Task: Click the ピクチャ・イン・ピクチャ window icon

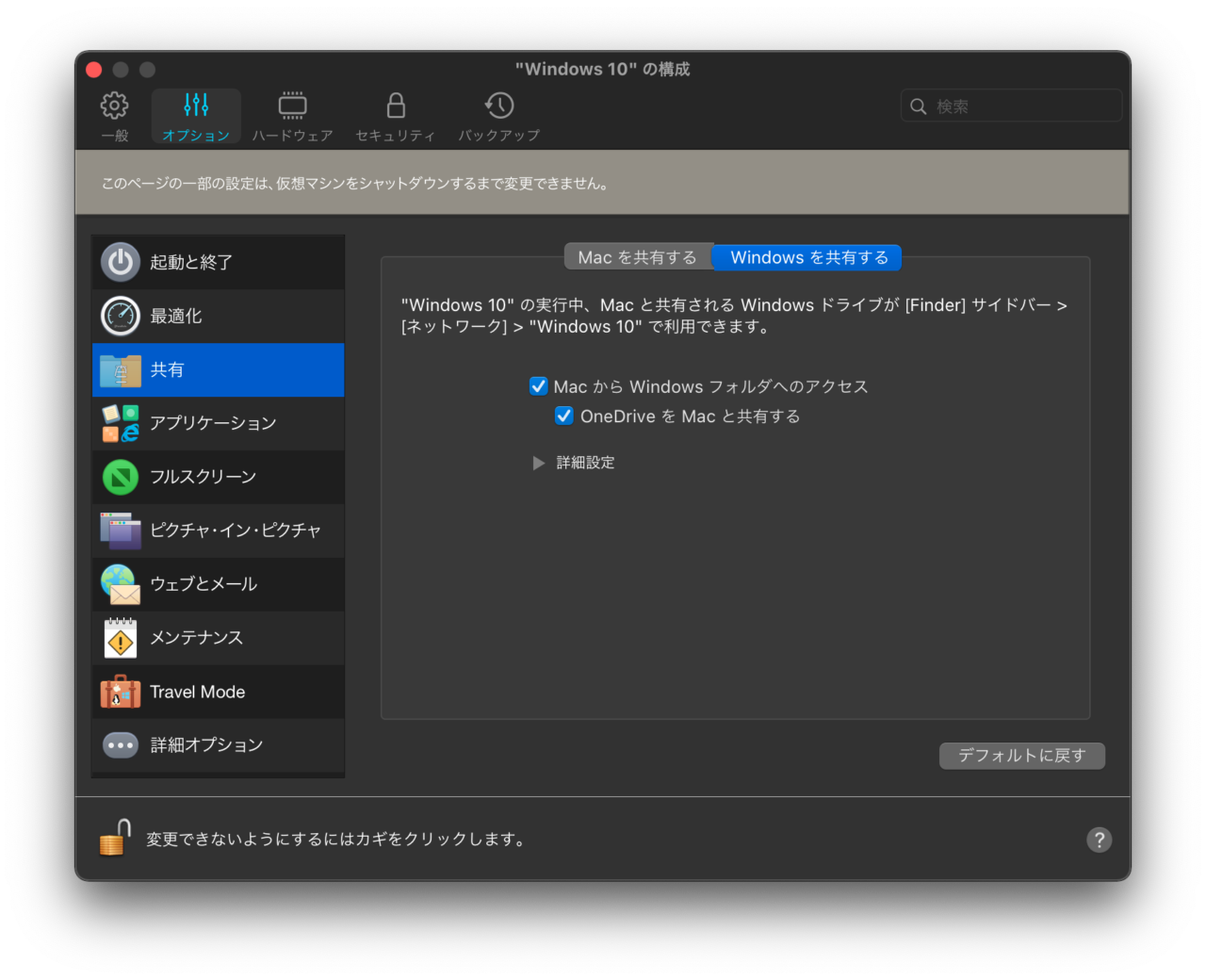Action: 121,531
